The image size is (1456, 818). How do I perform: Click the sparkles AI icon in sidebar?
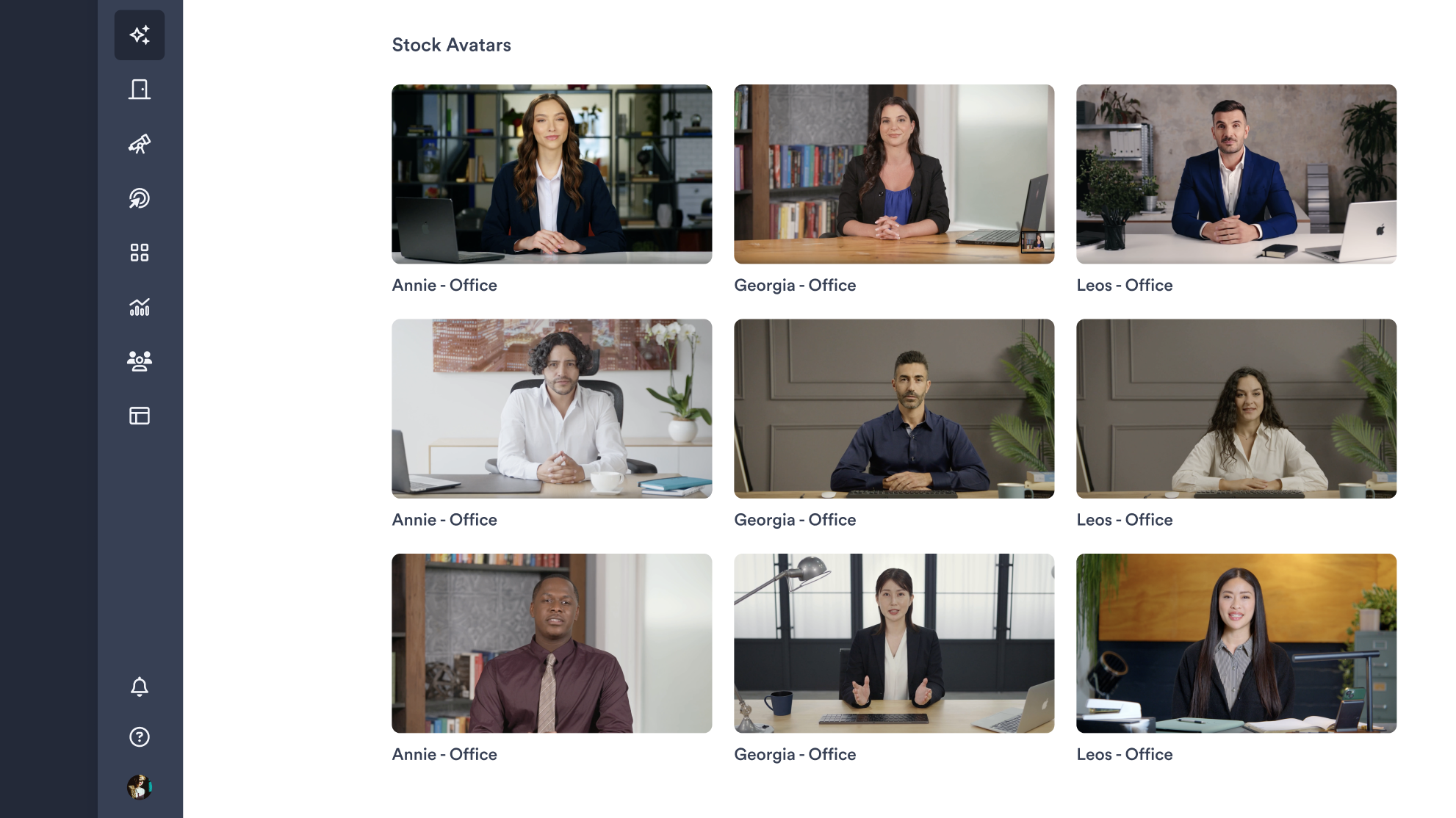[140, 35]
